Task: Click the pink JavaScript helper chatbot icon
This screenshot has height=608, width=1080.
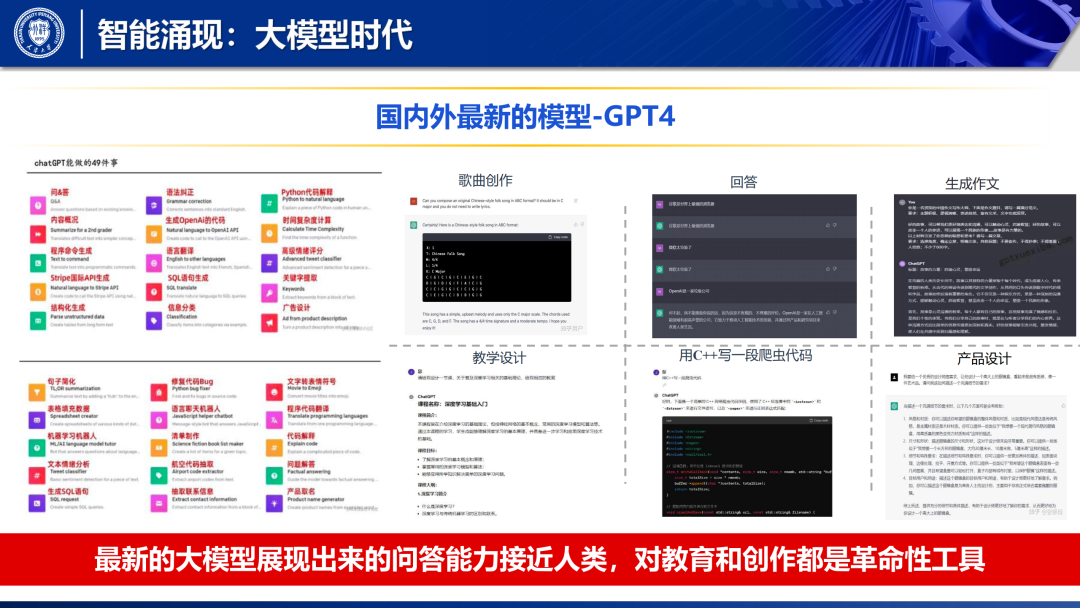Action: (158, 420)
